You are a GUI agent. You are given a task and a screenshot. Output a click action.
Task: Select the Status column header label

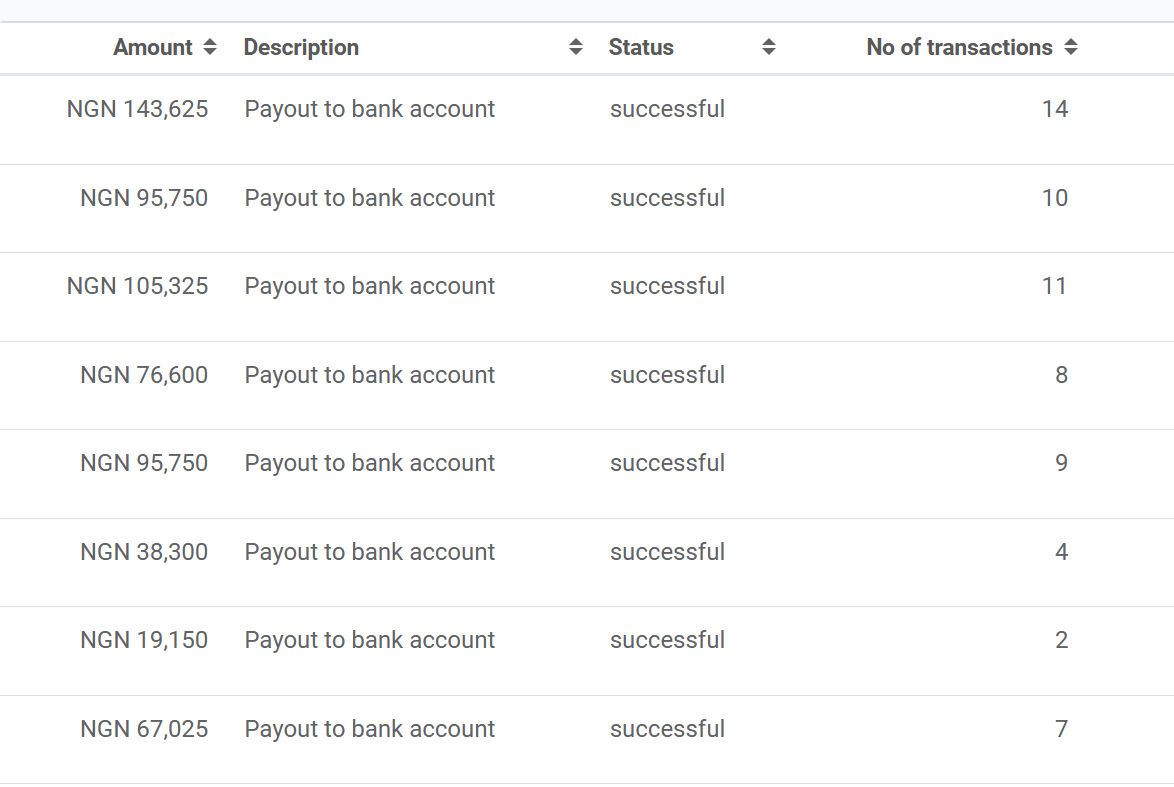(x=641, y=47)
